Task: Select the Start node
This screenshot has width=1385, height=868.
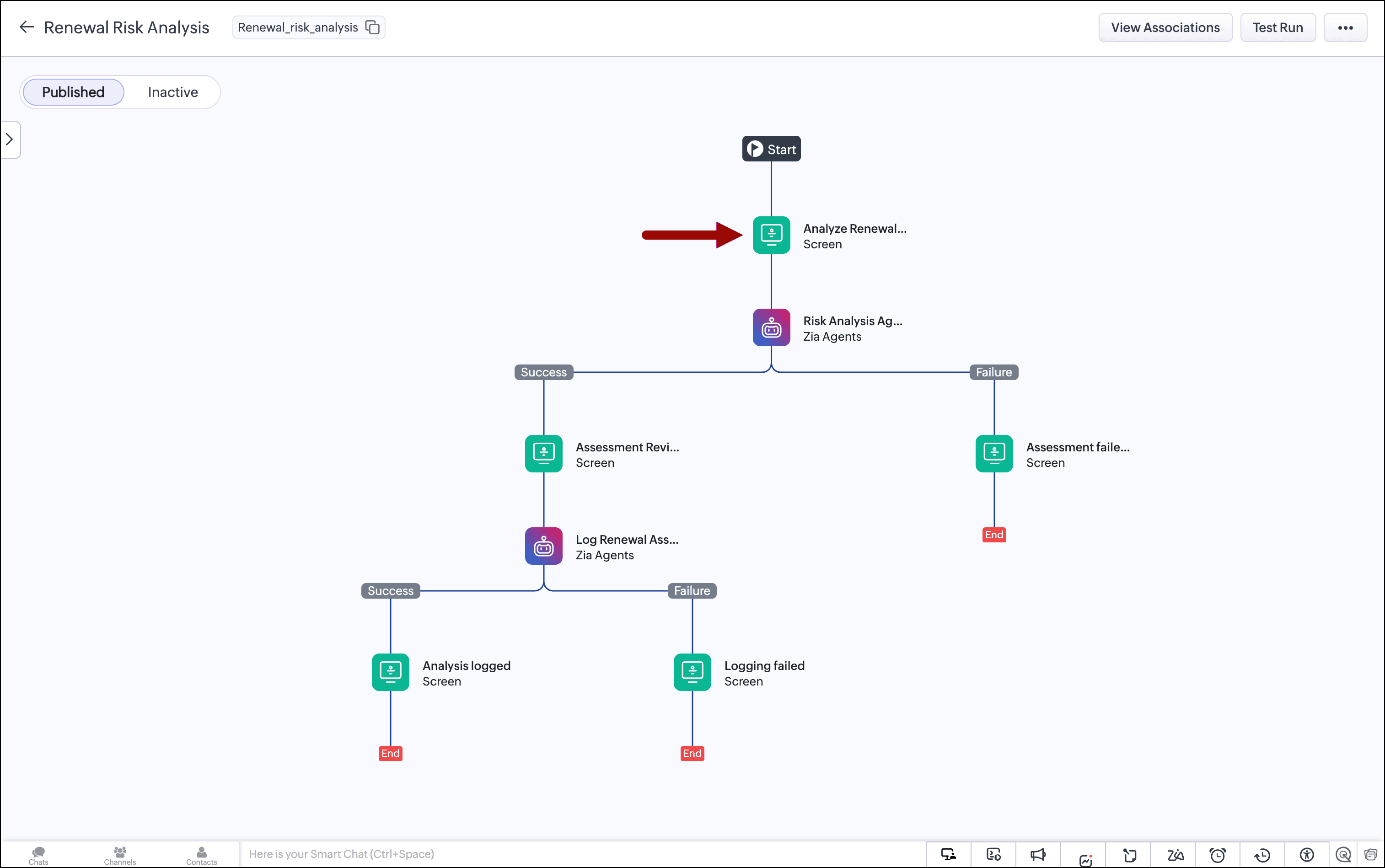Action: [x=771, y=149]
